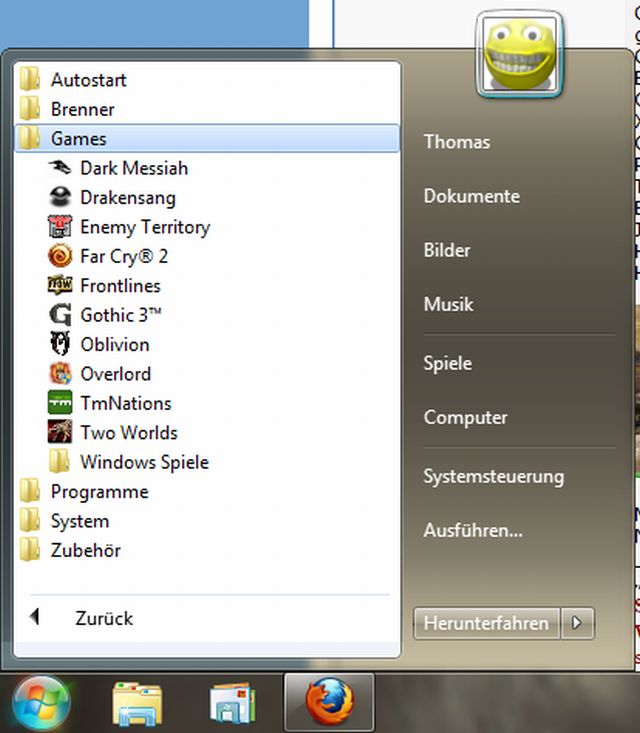The height and width of the screenshot is (733, 640).
Task: Open Windows Explorer from the taskbar
Action: pyautogui.click(x=137, y=704)
